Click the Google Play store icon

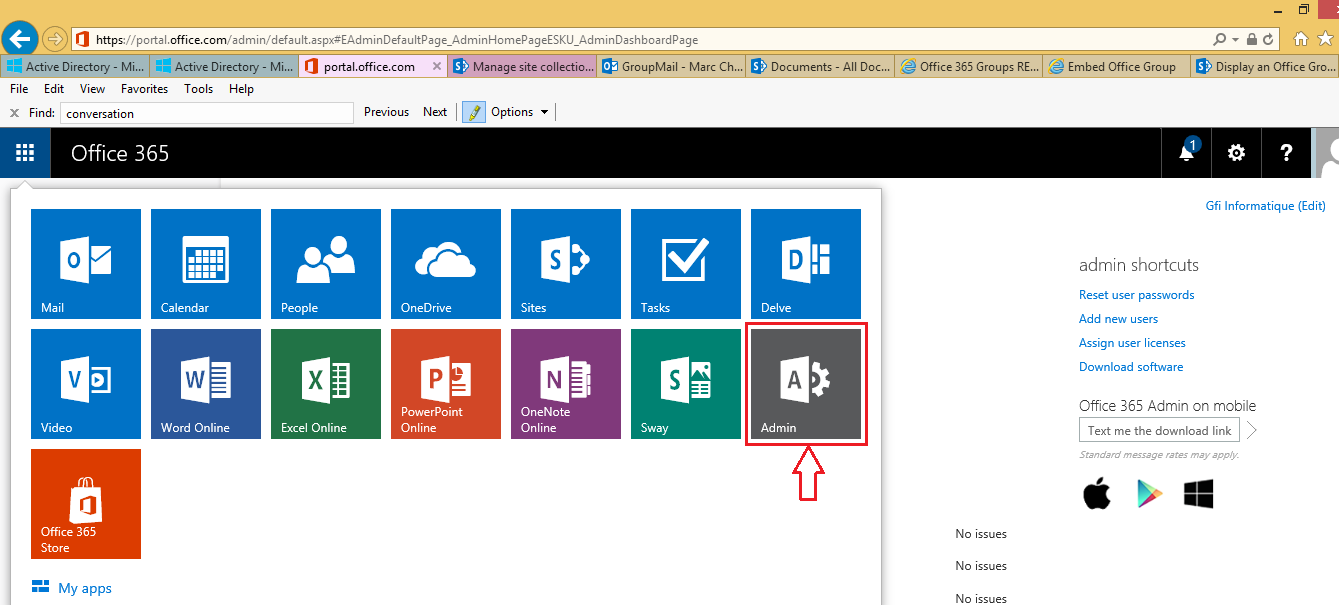click(1150, 494)
